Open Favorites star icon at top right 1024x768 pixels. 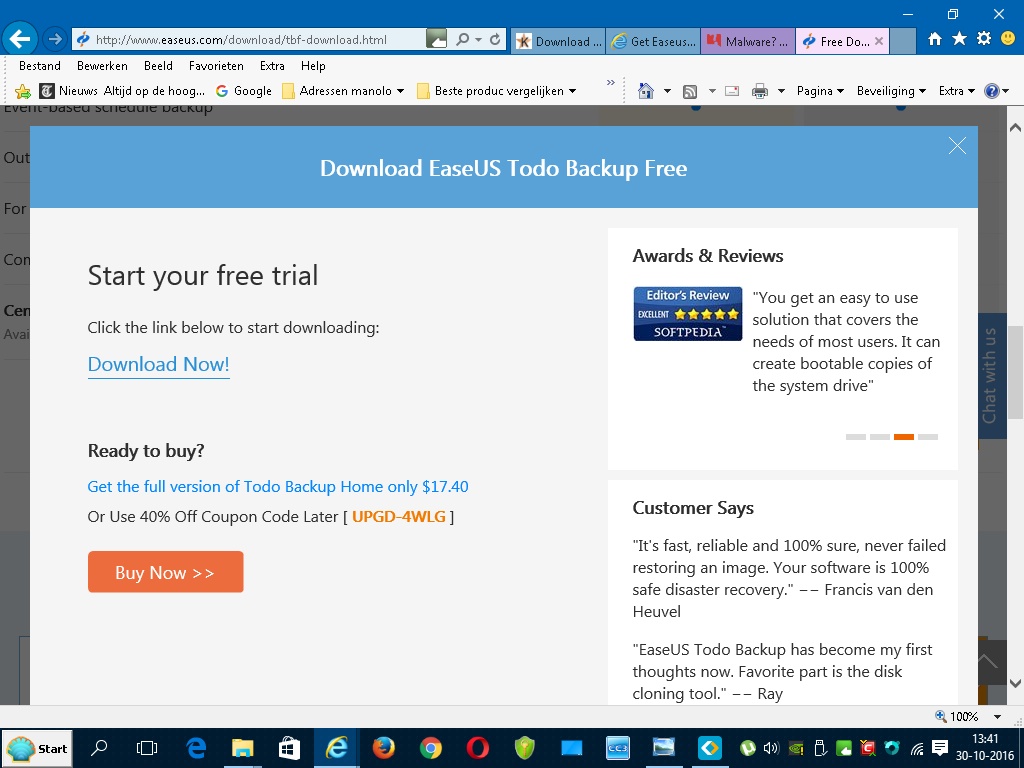[959, 39]
